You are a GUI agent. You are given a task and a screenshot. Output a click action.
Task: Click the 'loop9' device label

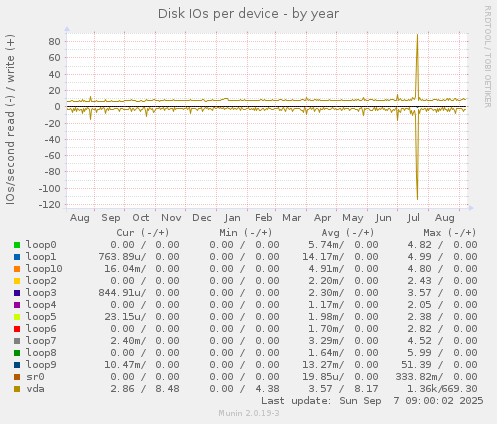click(41, 365)
